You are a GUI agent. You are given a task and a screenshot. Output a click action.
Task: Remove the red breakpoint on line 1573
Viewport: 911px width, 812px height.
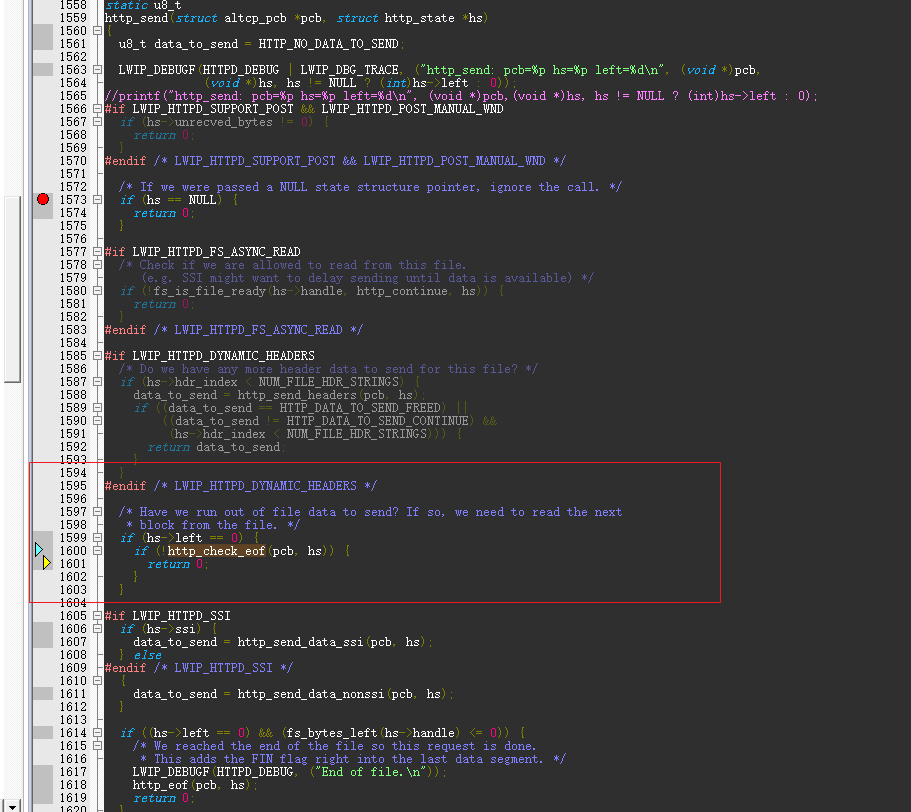(42, 200)
